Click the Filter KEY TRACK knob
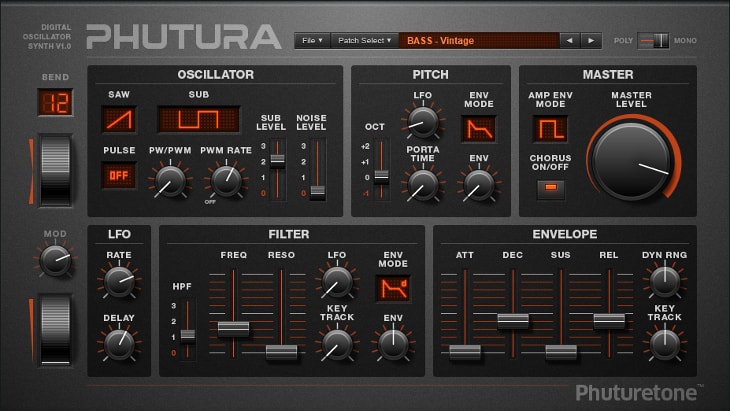This screenshot has width=730, height=411. [x=337, y=345]
